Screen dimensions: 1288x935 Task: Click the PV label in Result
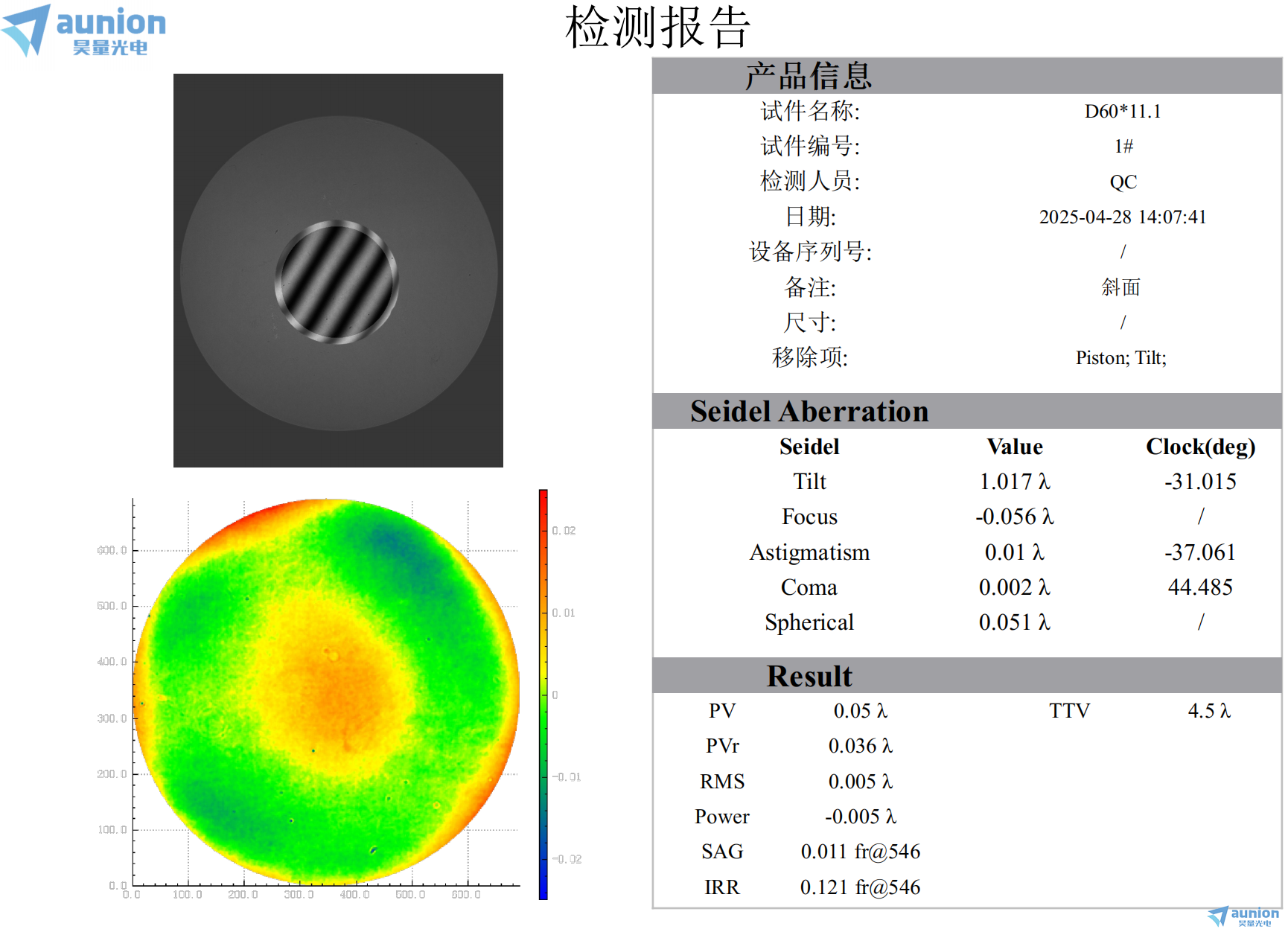point(722,711)
